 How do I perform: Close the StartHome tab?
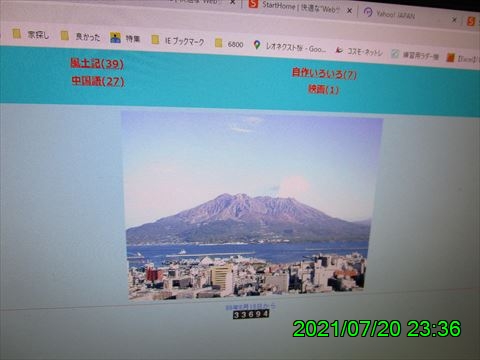click(349, 11)
